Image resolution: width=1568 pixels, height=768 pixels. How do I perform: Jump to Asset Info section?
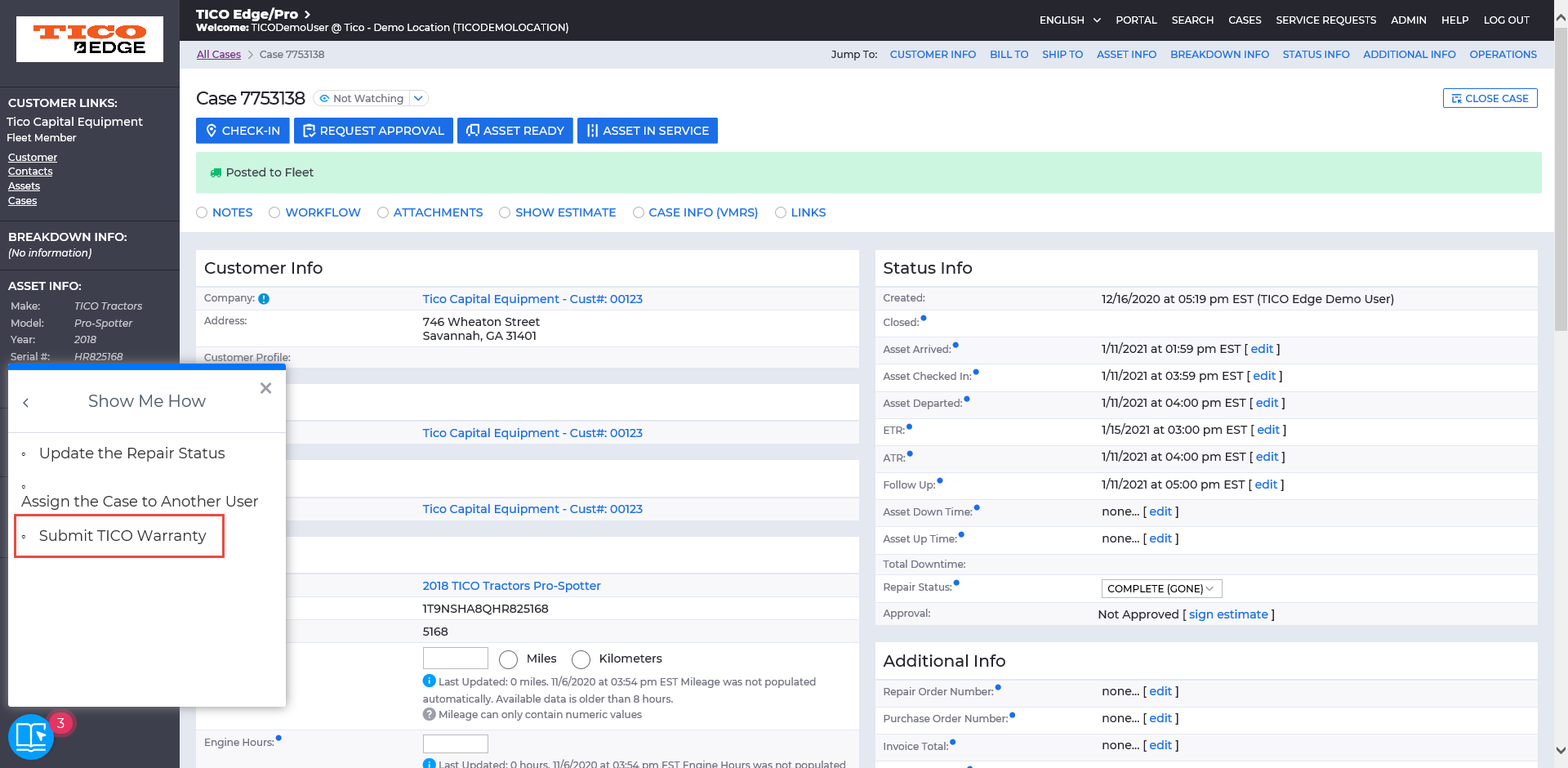pyautogui.click(x=1126, y=54)
